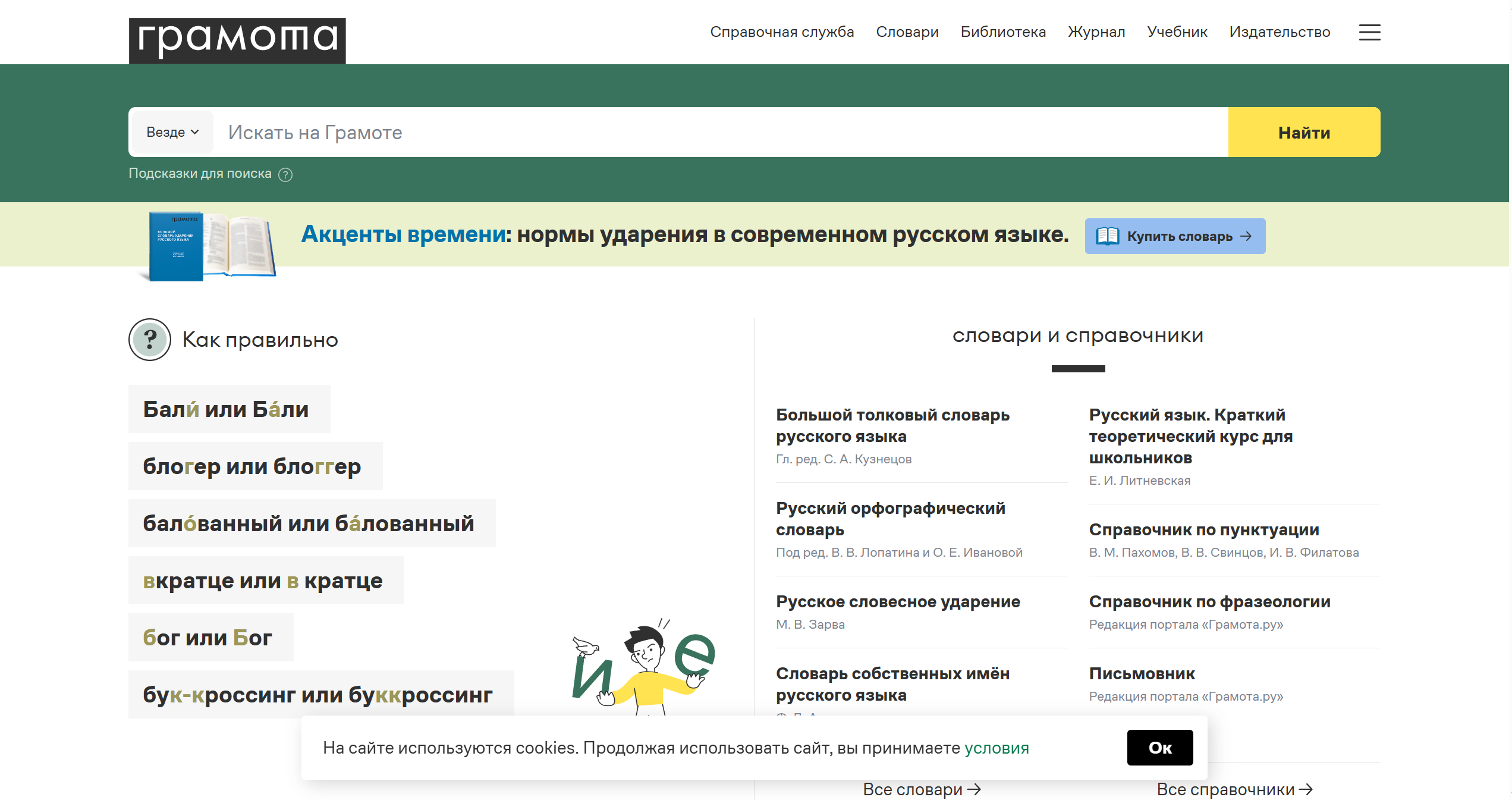Screen dimensions: 1512x800
Task: Select the Журнал navigation item
Action: [x=1096, y=32]
